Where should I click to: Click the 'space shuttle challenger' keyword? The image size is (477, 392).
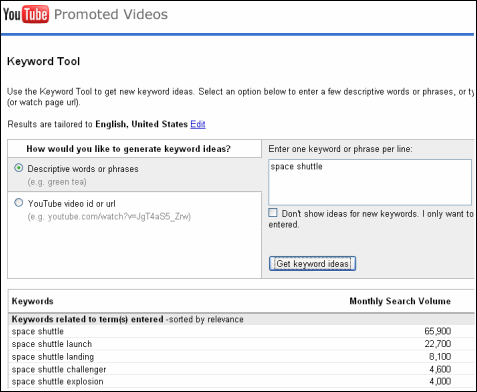pyautogui.click(x=59, y=369)
